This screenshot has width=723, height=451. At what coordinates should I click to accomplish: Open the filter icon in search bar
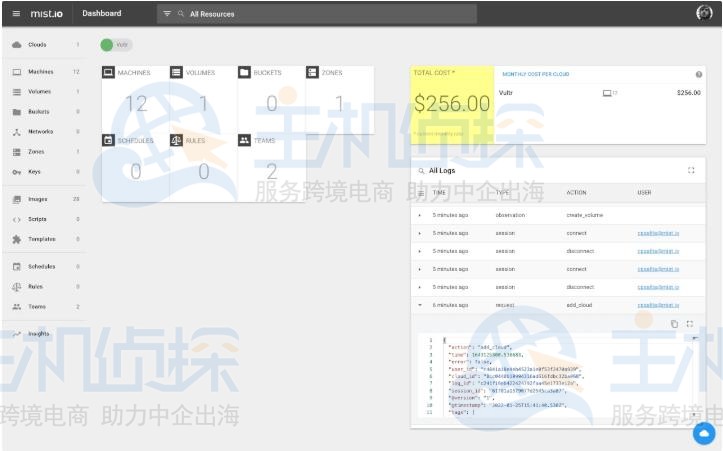click(x=167, y=14)
